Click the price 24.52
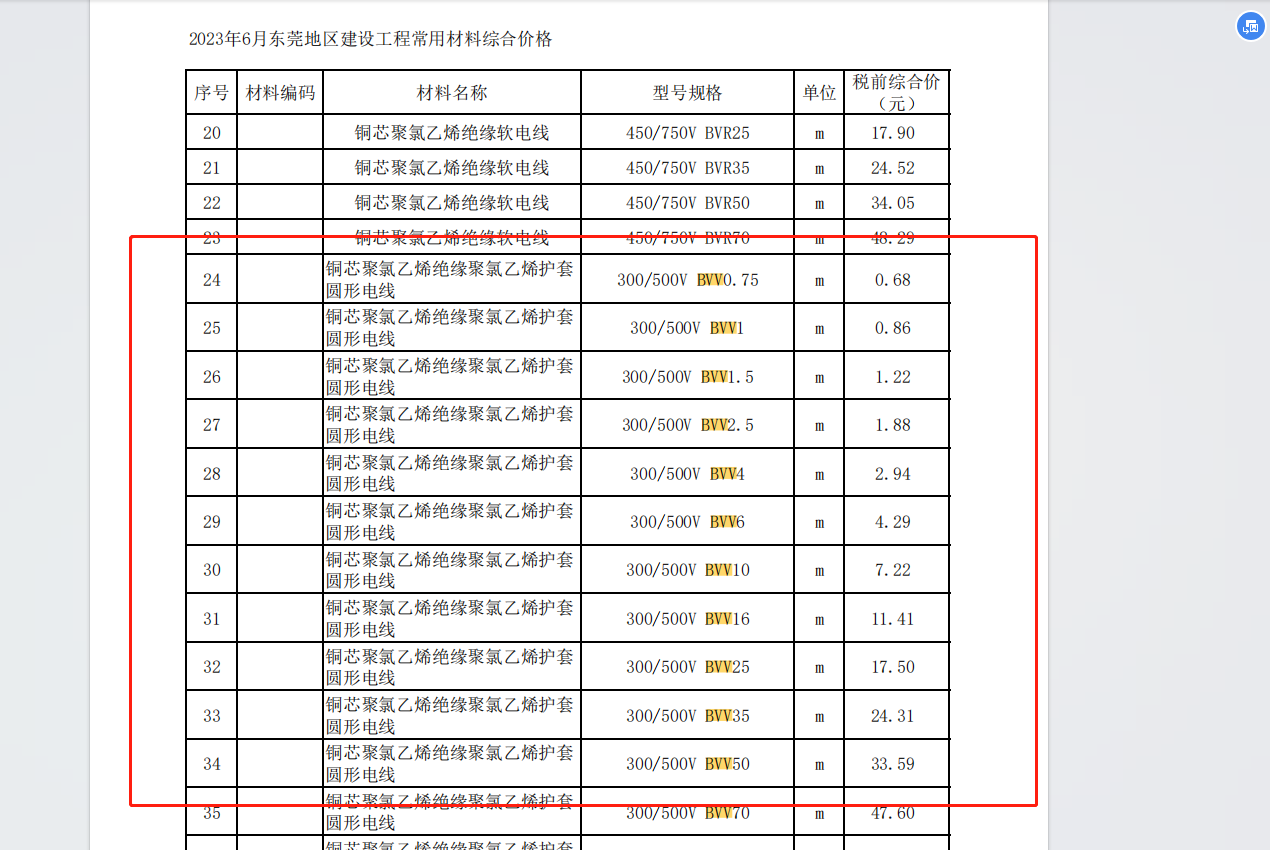Screen dimensions: 1270x850 893,168
